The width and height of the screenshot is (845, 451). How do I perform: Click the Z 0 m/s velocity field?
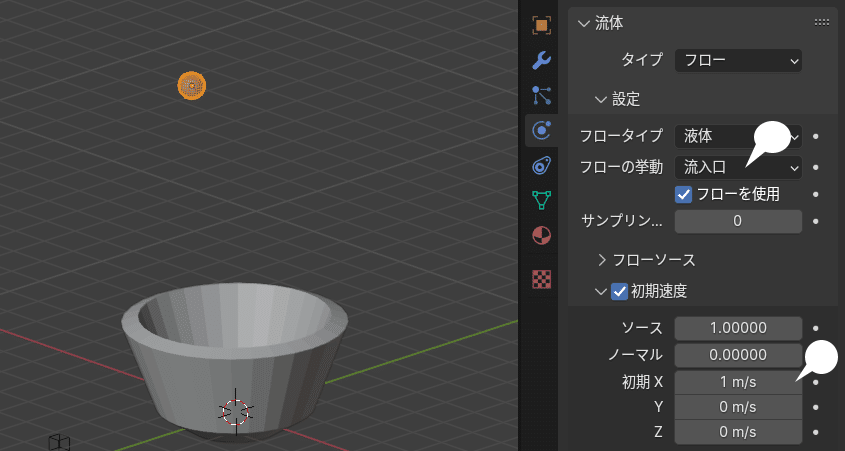coord(738,432)
